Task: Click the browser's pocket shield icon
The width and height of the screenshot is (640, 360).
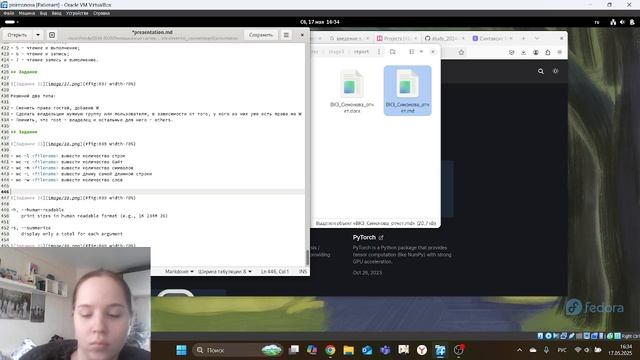Action: pos(511,52)
